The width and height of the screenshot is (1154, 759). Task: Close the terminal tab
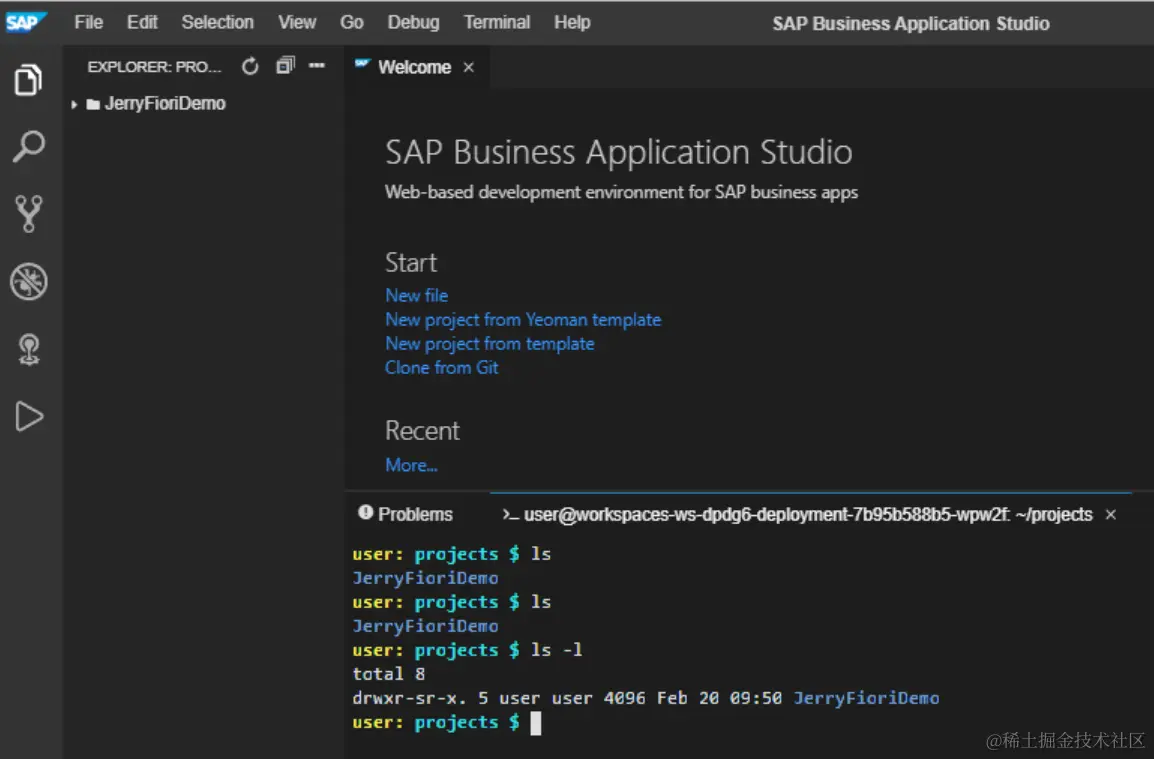click(x=1111, y=515)
